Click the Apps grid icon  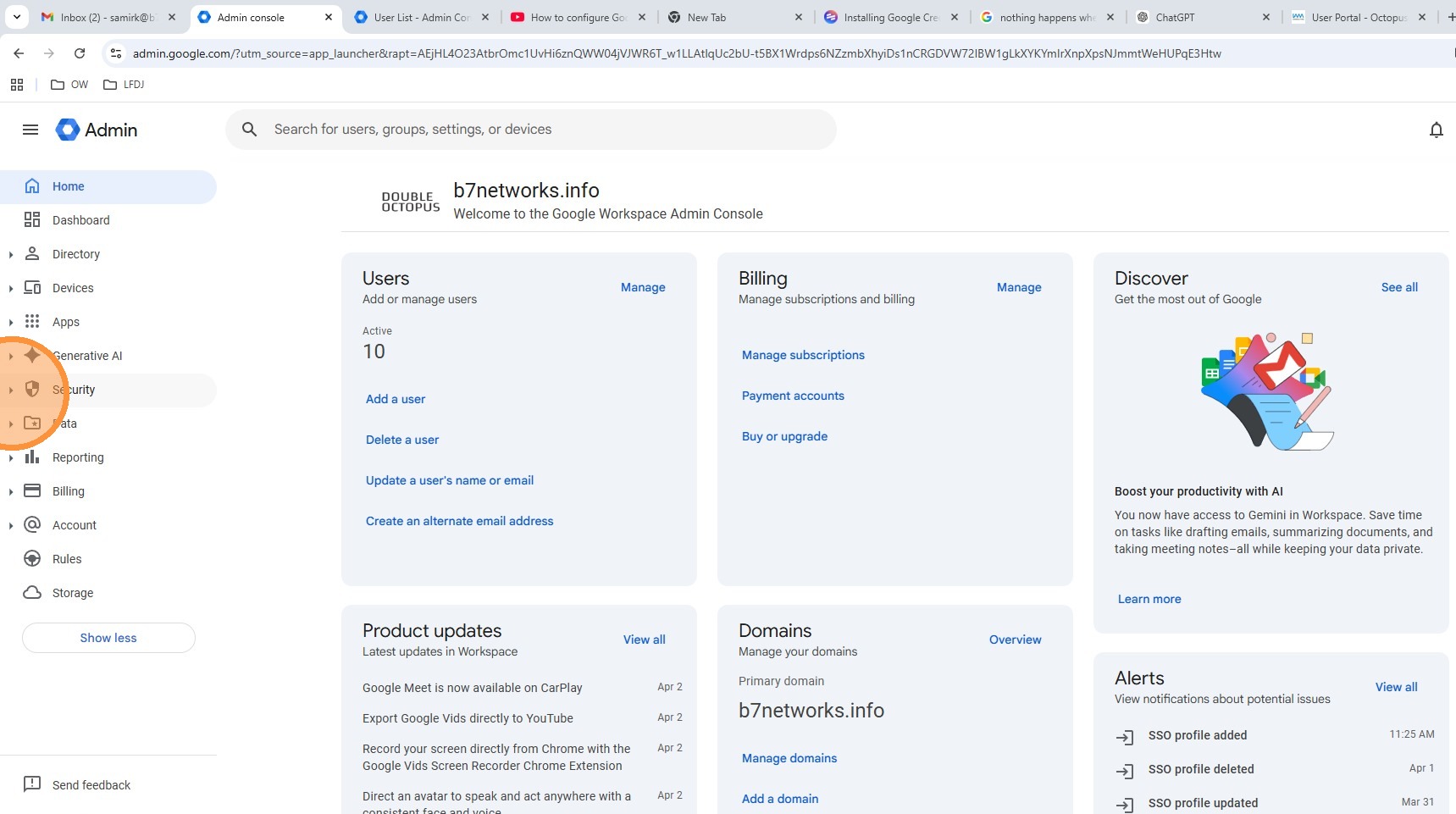[x=32, y=322]
